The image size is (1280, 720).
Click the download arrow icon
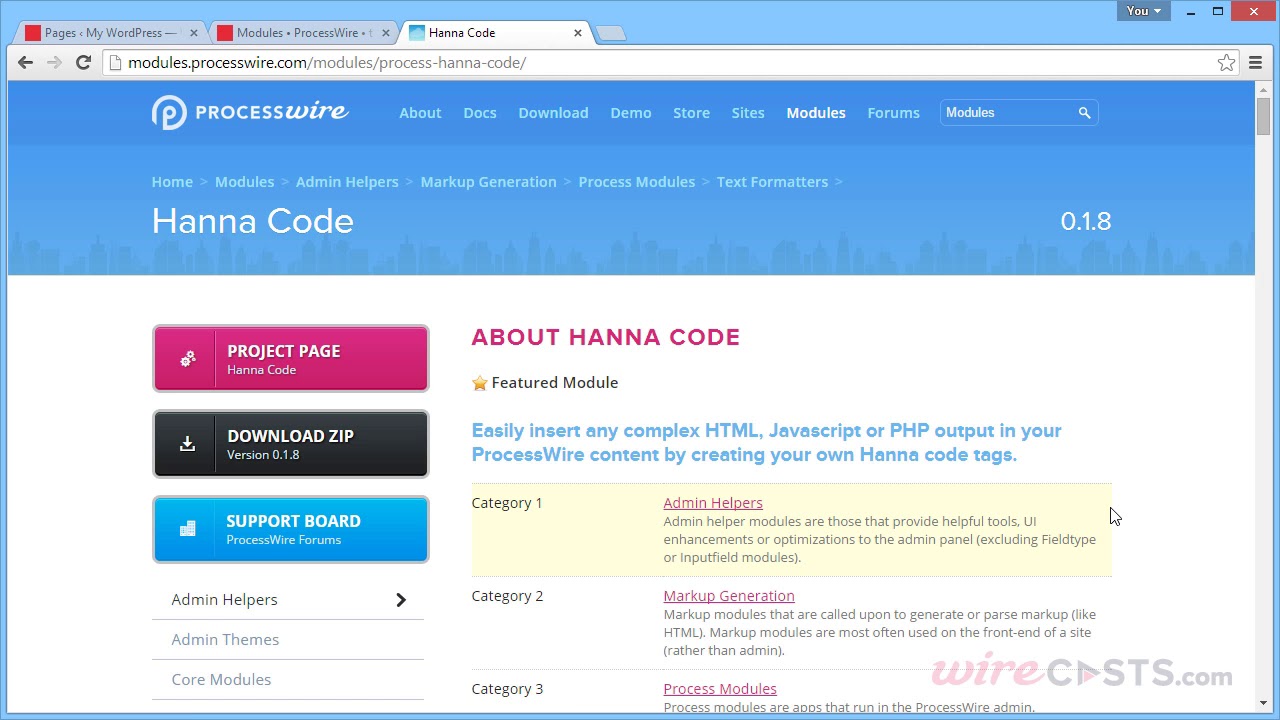click(187, 444)
